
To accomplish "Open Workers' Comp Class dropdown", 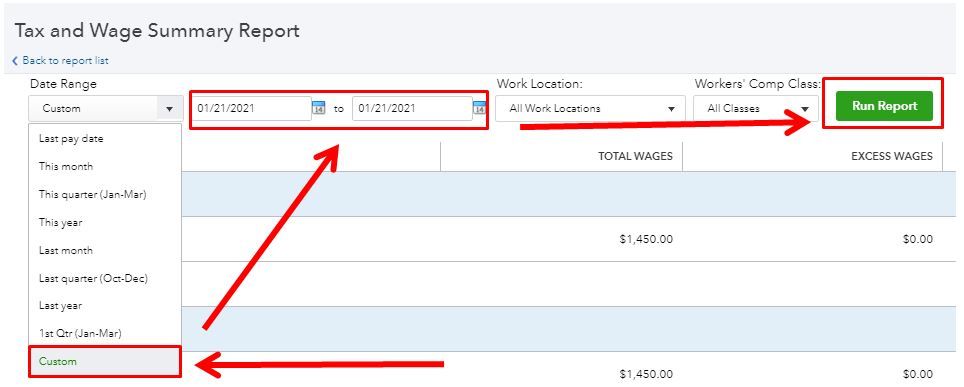I will pyautogui.click(x=756, y=108).
